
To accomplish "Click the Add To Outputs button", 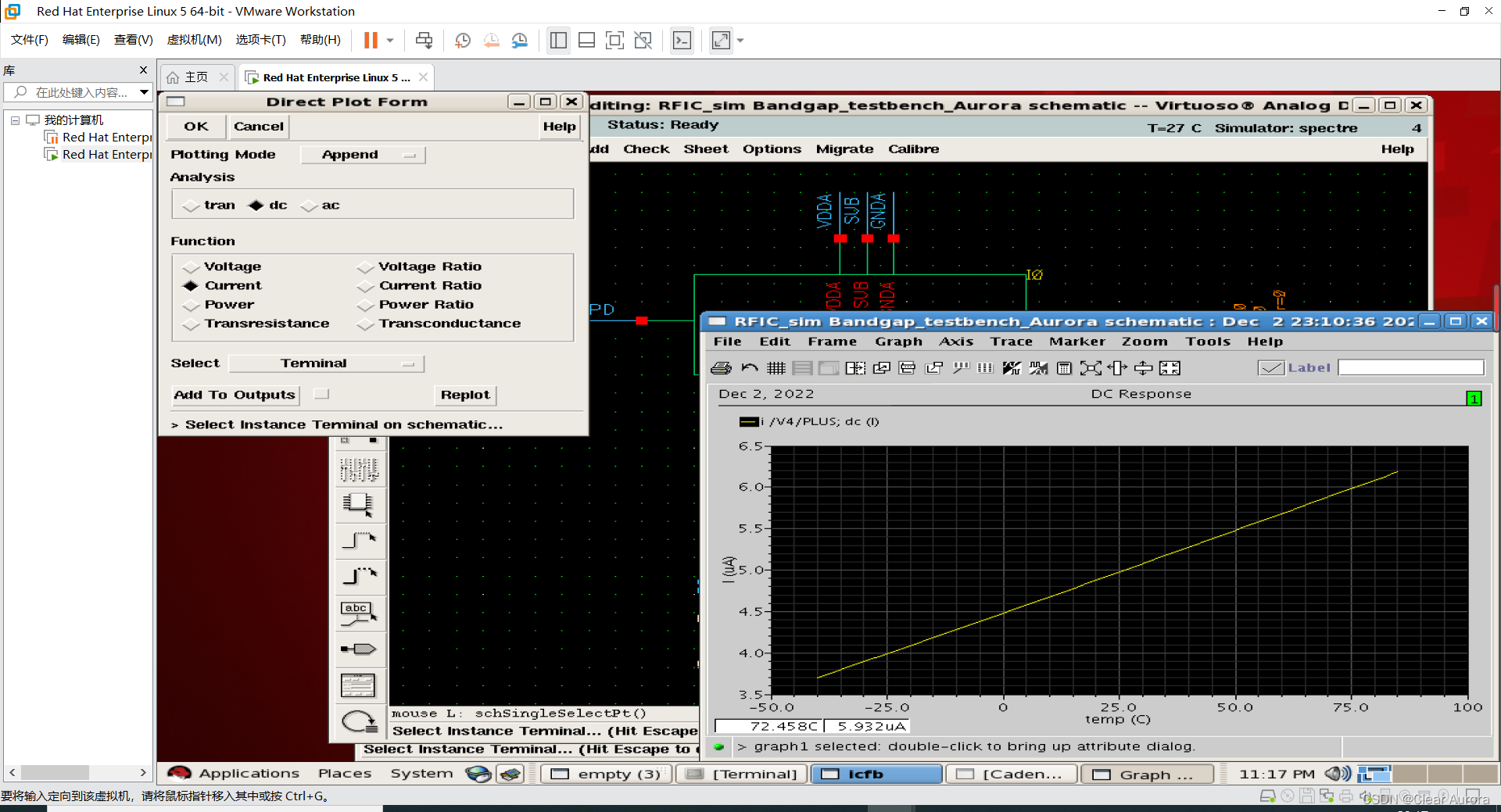I will point(235,395).
